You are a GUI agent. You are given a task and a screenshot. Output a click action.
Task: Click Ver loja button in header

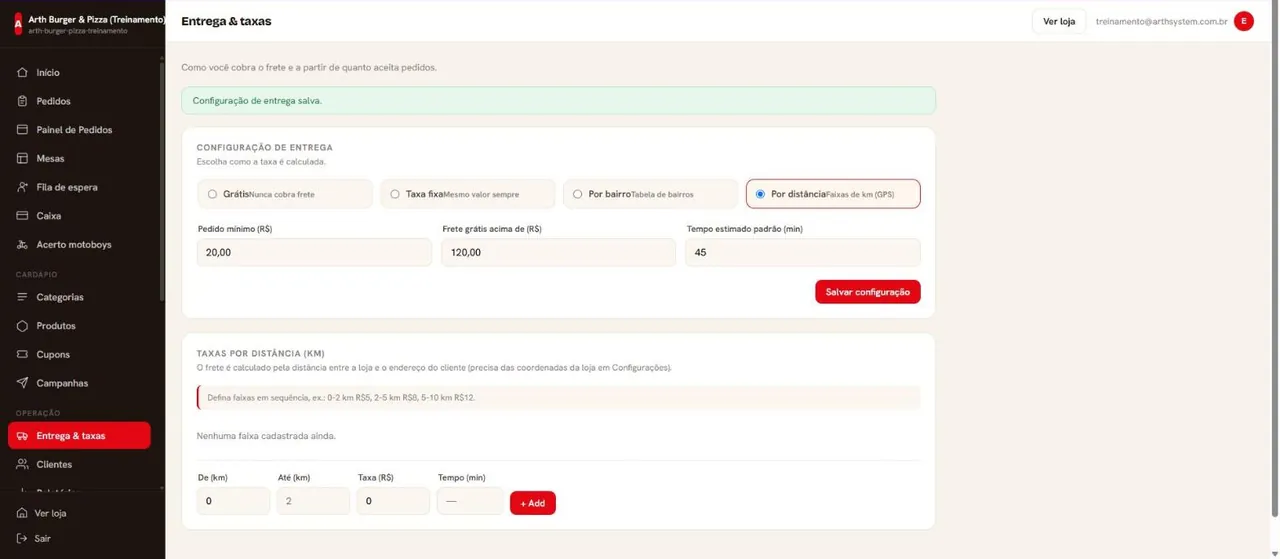[1059, 21]
